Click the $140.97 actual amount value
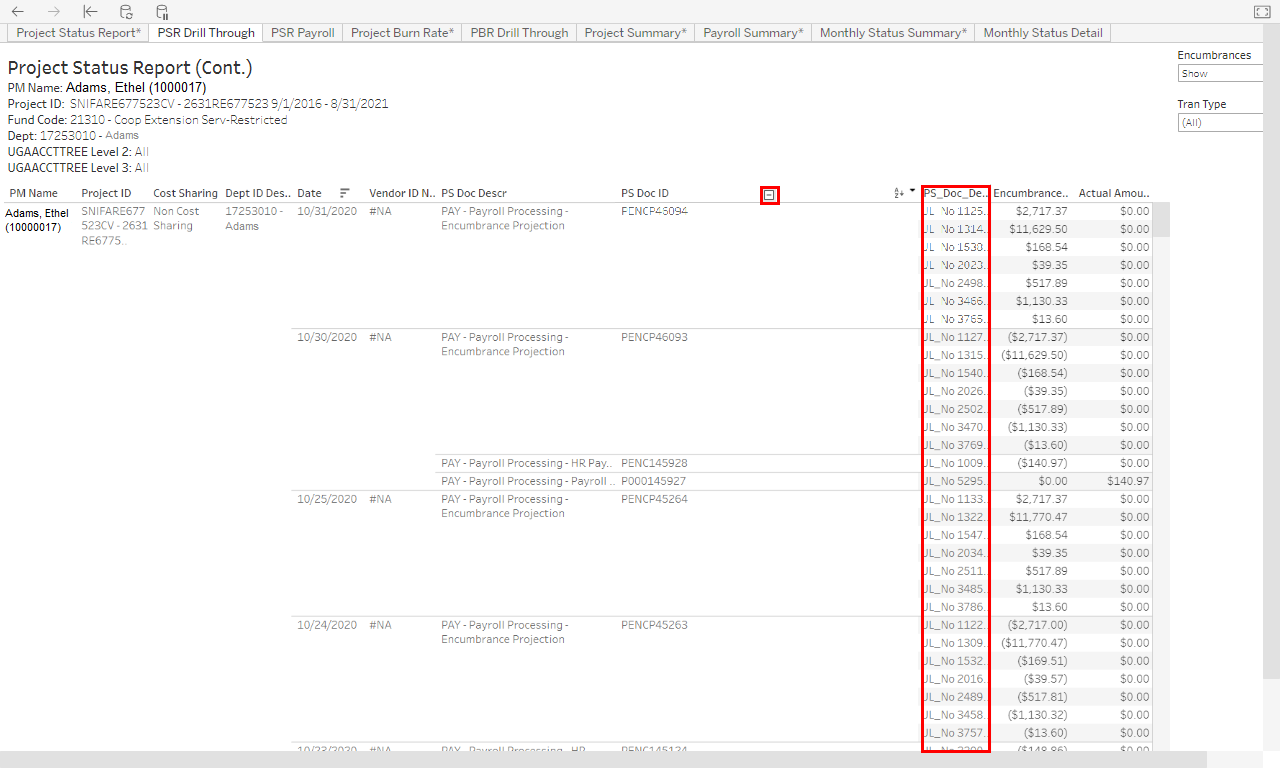Viewport: 1280px width, 768px height. [x=1129, y=481]
